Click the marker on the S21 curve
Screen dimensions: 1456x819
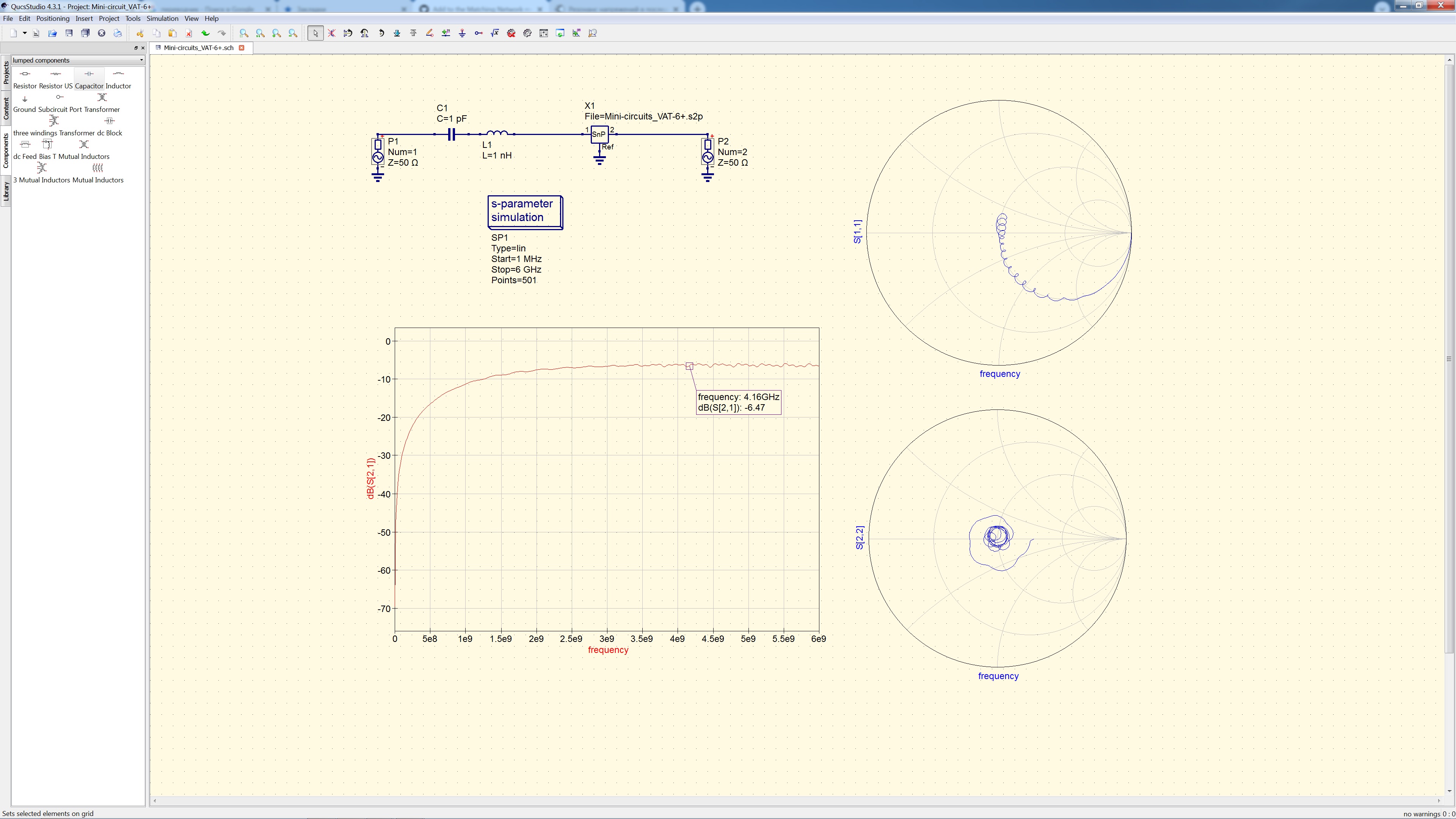pos(689,366)
